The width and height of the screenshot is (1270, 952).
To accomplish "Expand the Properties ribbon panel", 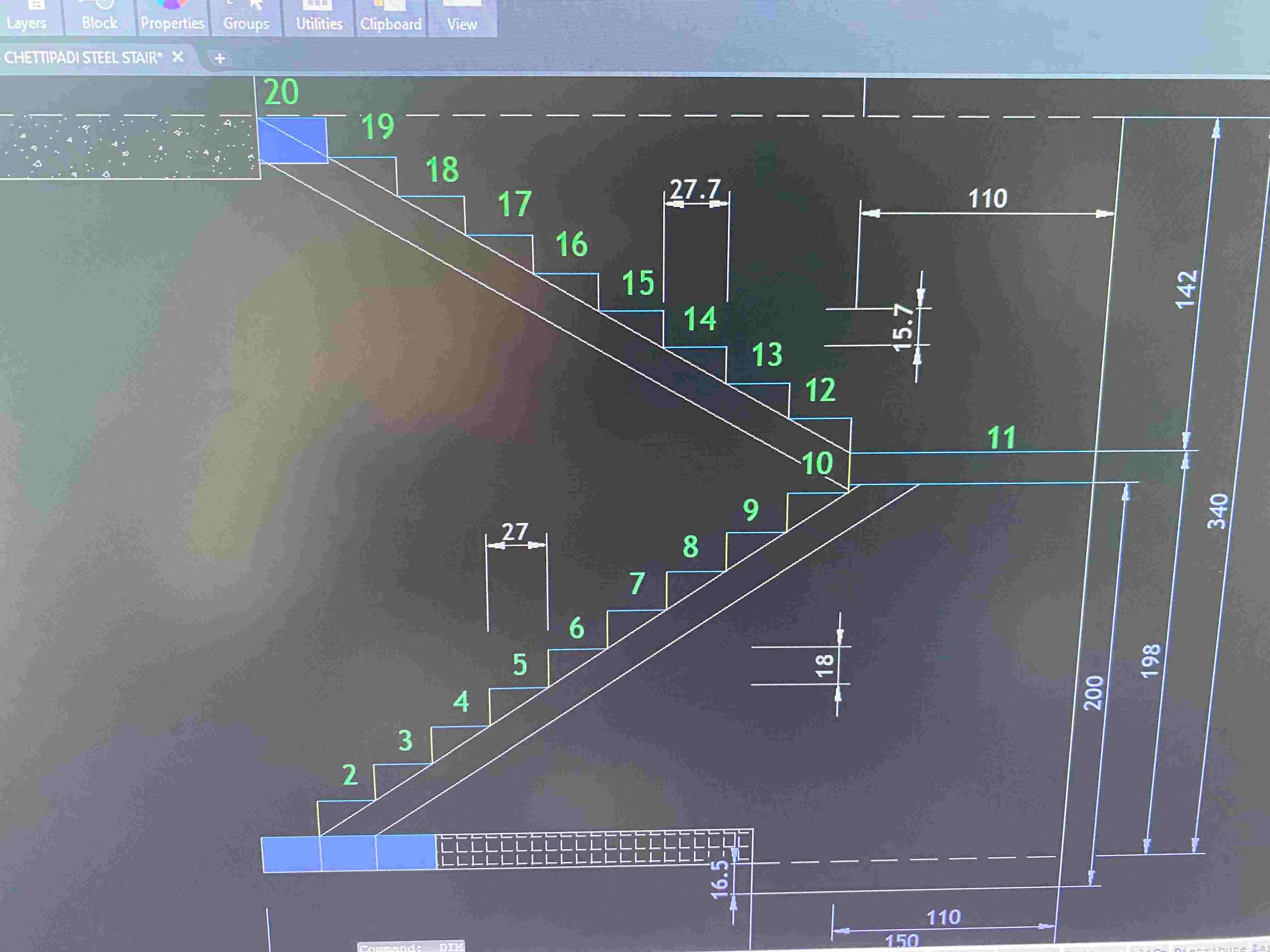I will pyautogui.click(x=172, y=23).
